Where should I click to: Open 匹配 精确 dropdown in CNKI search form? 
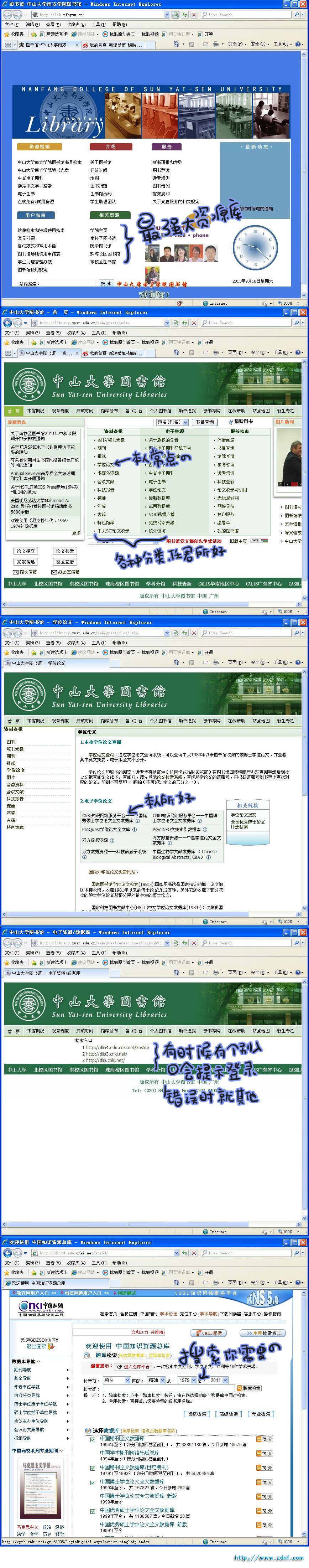156,1381
